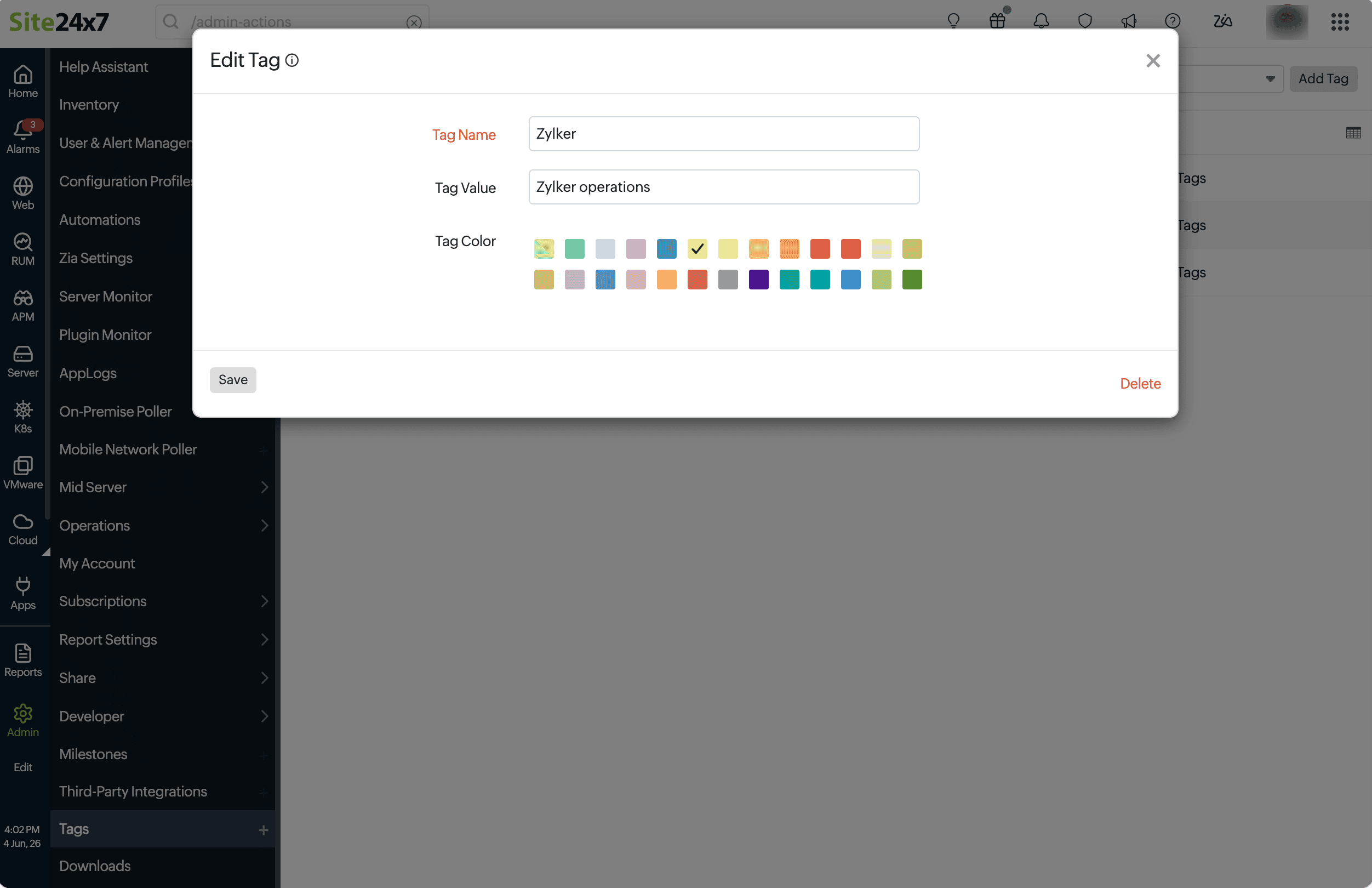Delete this tag
This screenshot has width=1372, height=888.
(x=1140, y=384)
